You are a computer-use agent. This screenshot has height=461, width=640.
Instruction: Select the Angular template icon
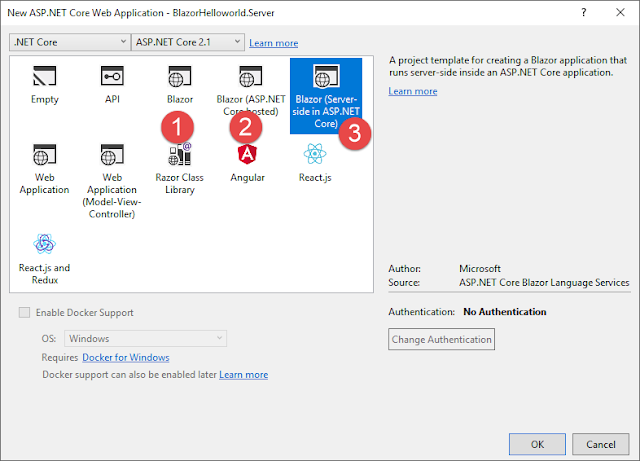[x=247, y=154]
